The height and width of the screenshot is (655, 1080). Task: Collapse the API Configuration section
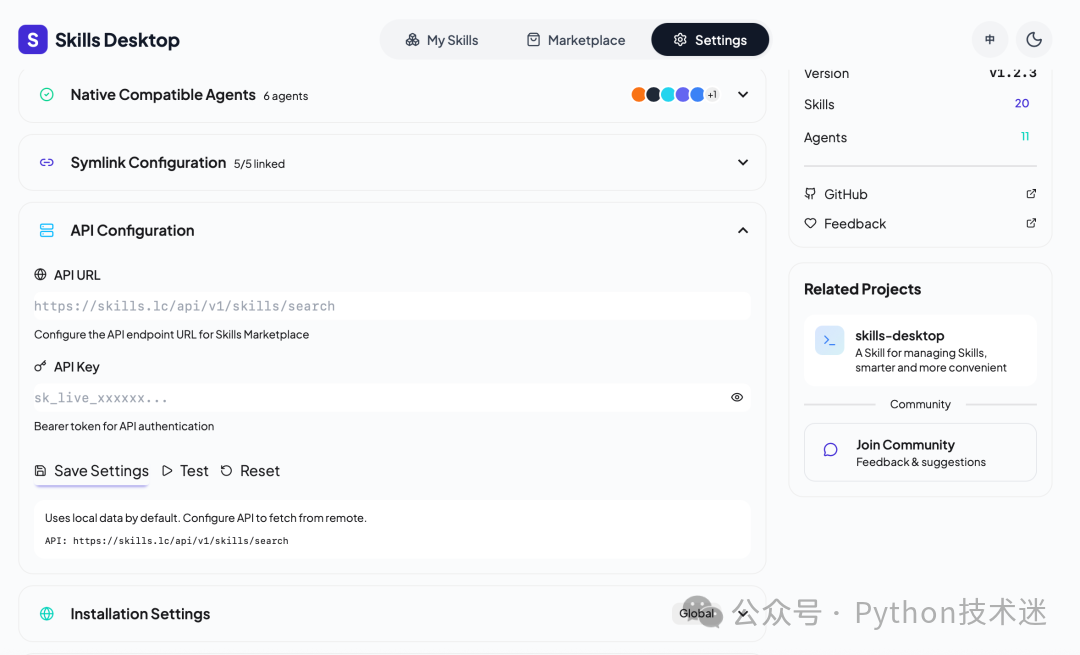click(x=742, y=231)
